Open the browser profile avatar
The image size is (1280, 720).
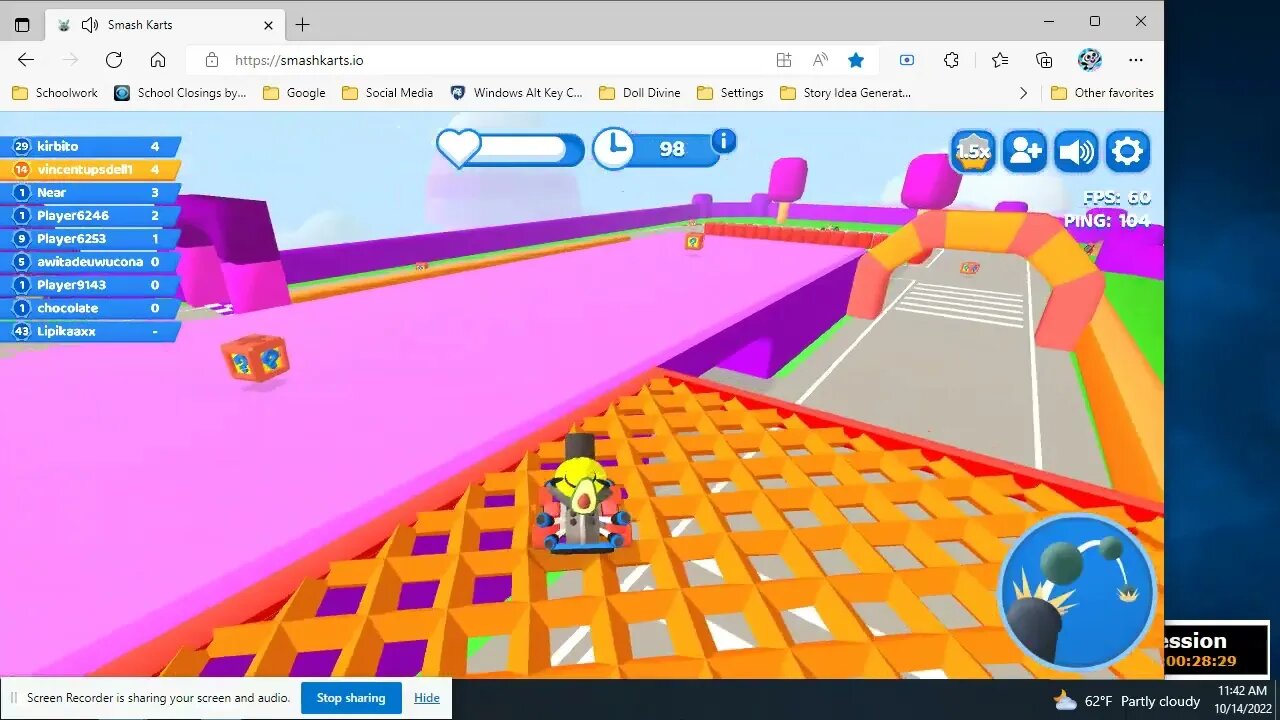click(1090, 60)
